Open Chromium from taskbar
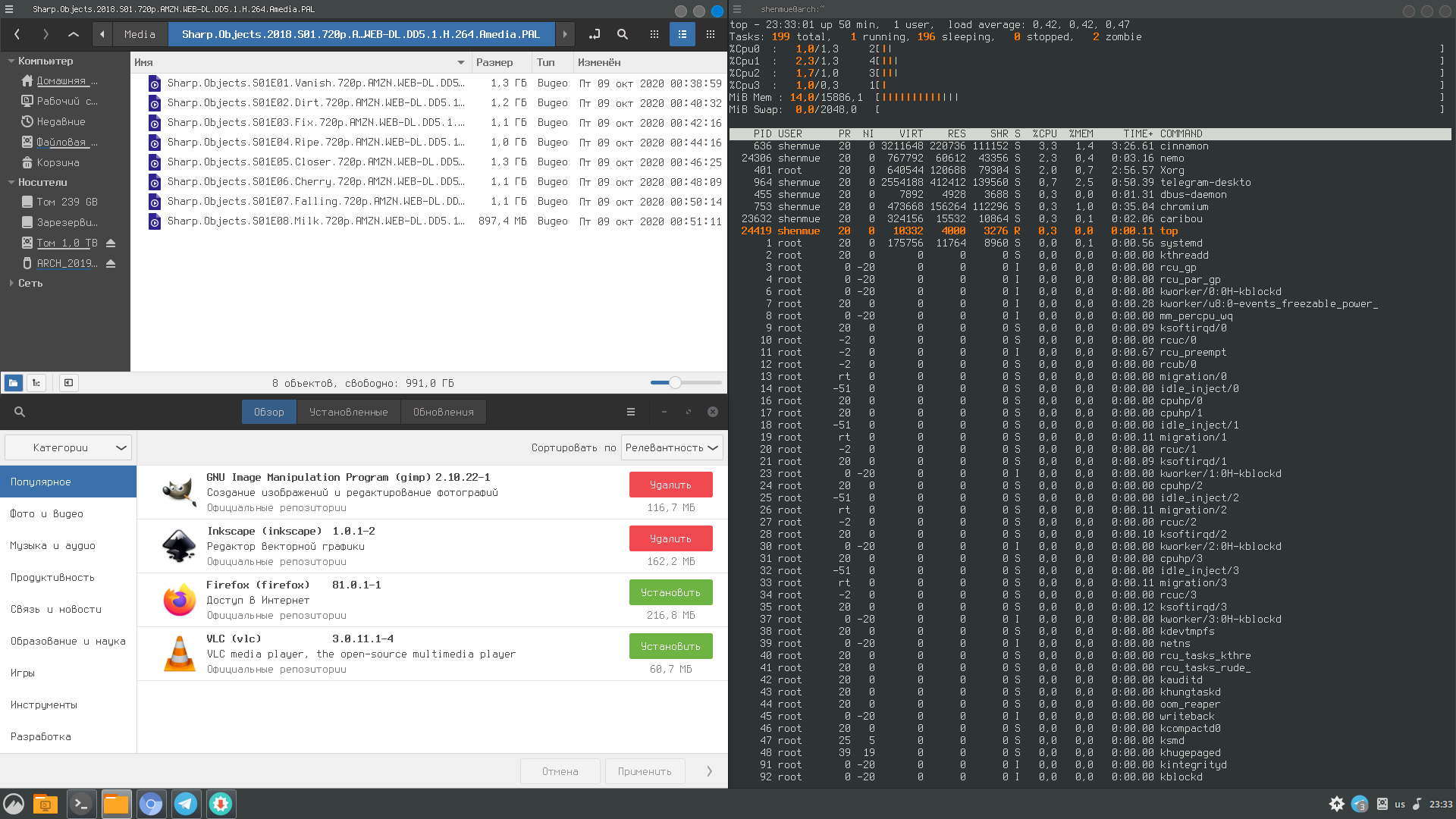Screen dimensions: 1456x819 151,804
